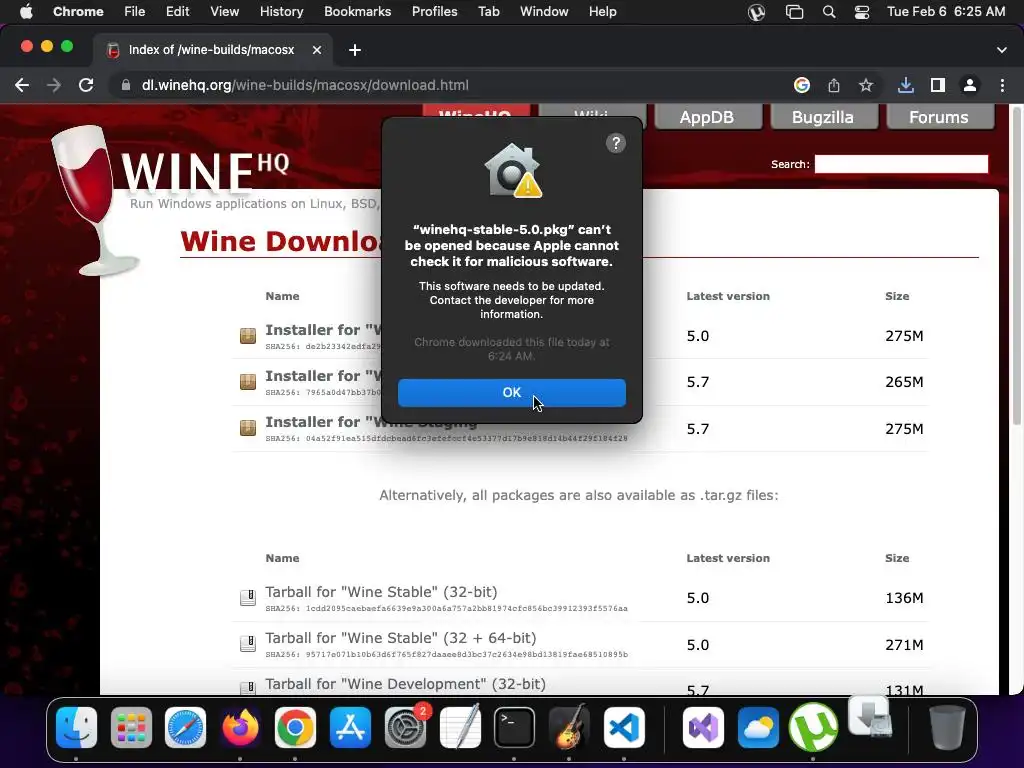Click the WineHQ search field
Image resolution: width=1024 pixels, height=768 pixels.
[x=901, y=164]
